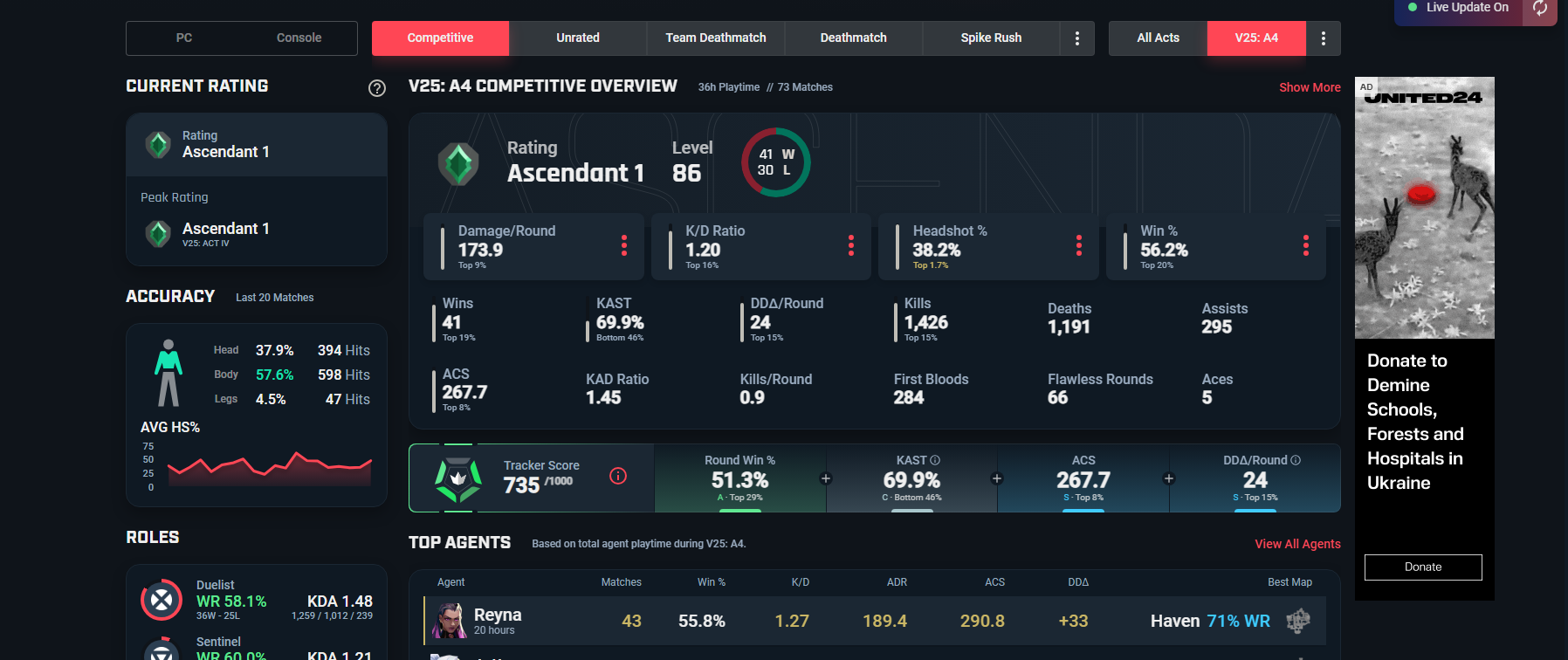
Task: Open Damage/Round card options menu
Action: [624, 245]
